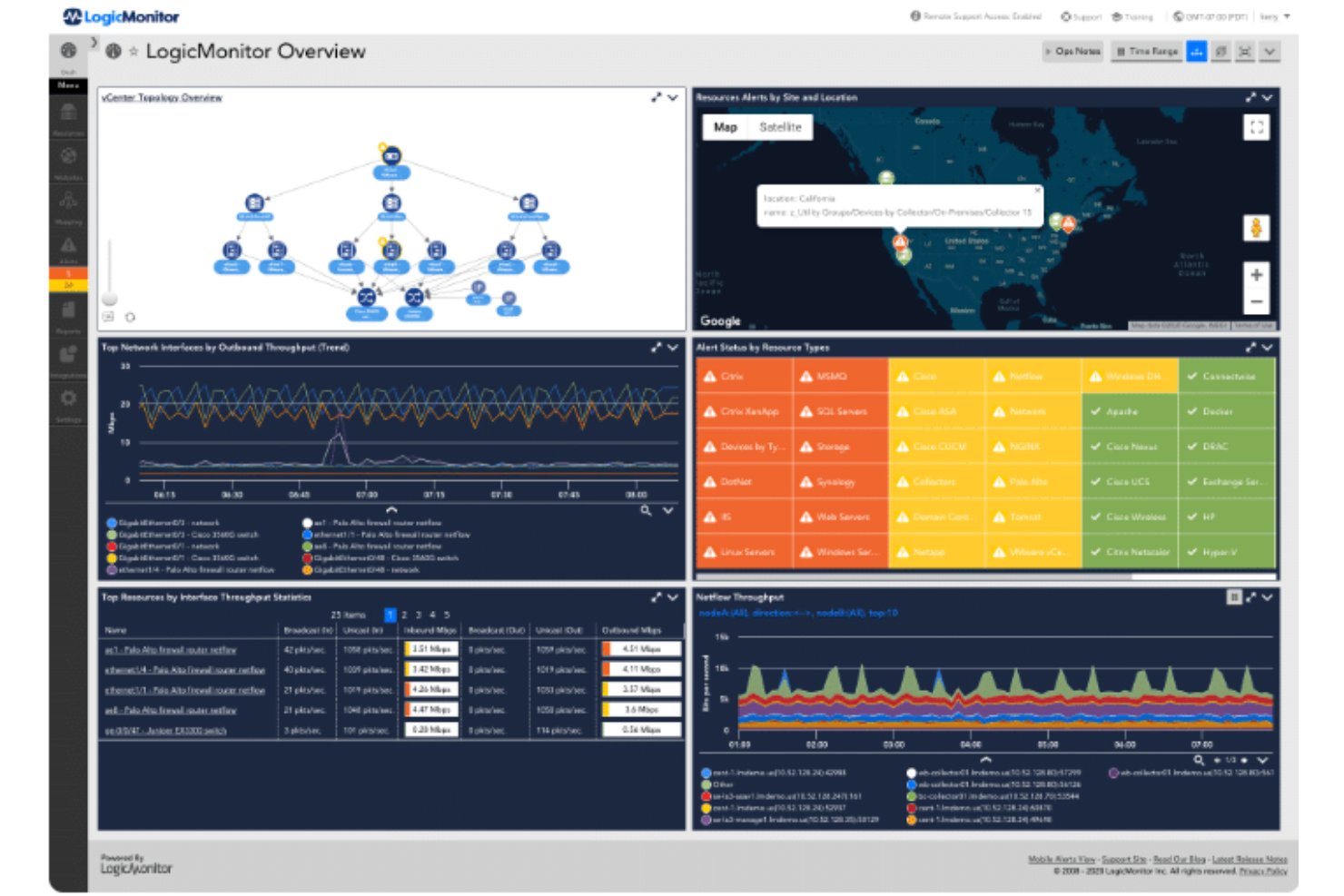Toggle the Other series in the Netflow legend
Viewport: 1344px width, 896px height.
click(x=717, y=784)
